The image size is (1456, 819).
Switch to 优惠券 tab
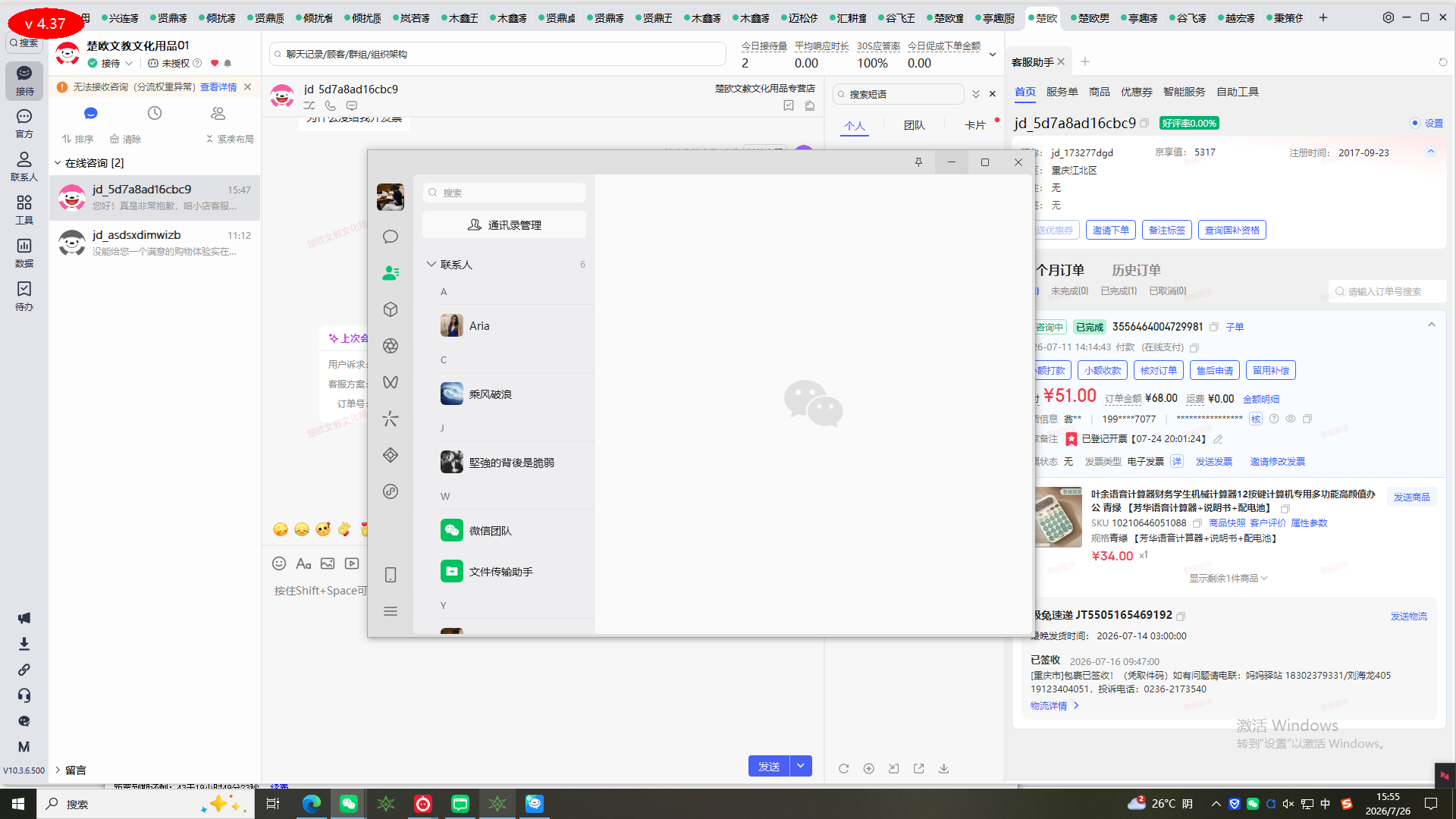(x=1136, y=92)
